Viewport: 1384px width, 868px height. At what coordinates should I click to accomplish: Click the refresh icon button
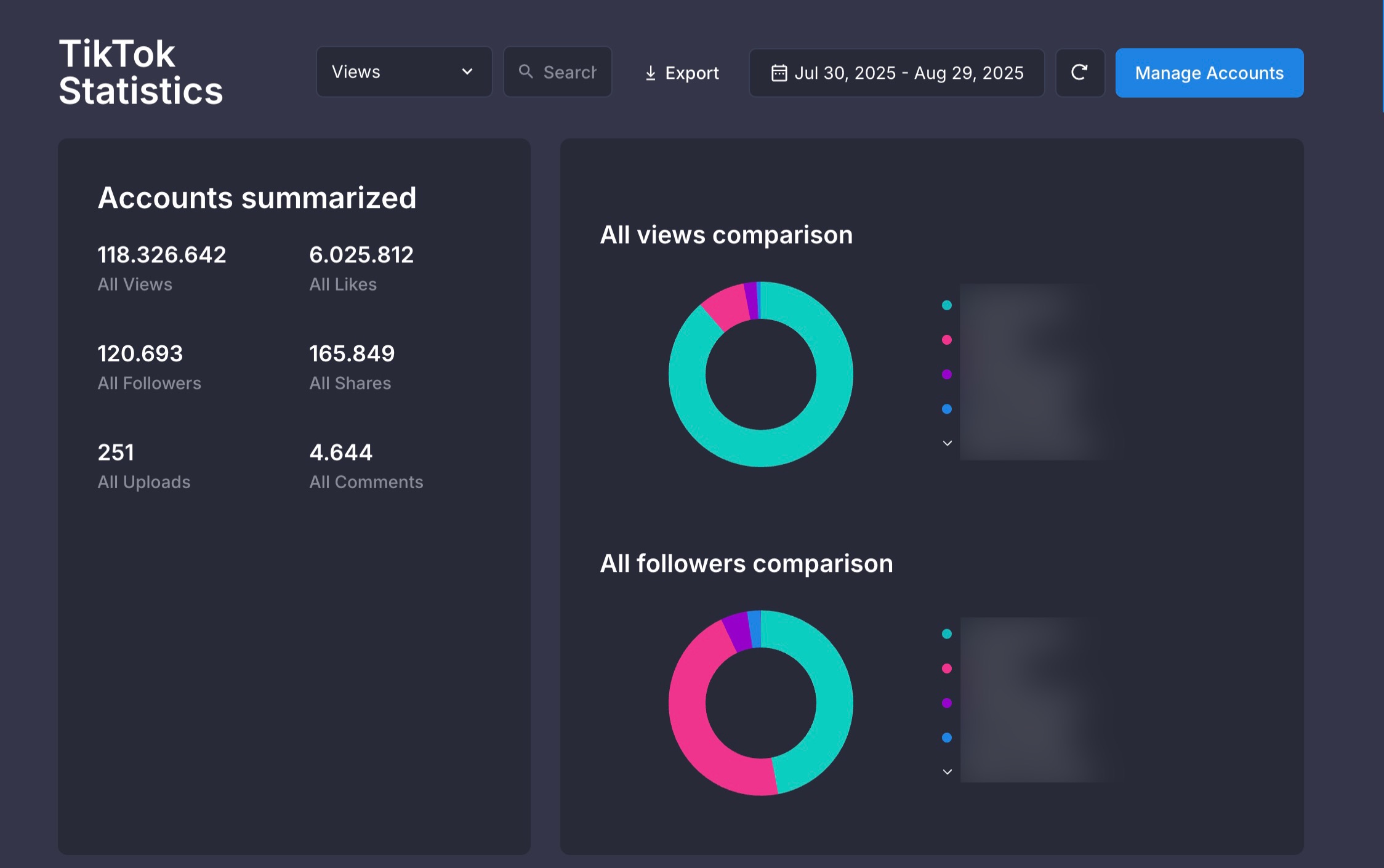[1080, 73]
